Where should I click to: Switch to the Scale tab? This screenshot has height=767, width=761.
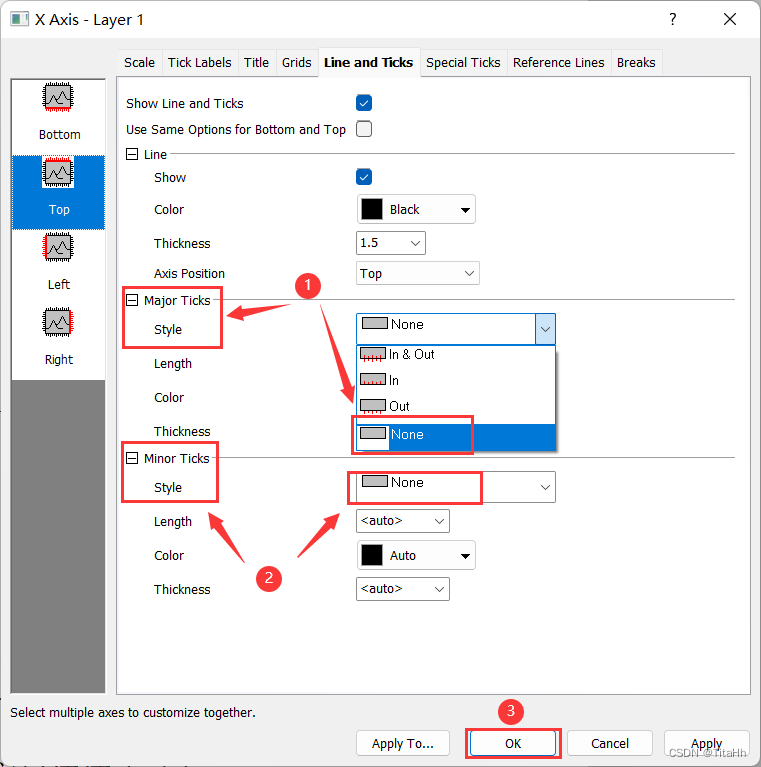point(139,63)
